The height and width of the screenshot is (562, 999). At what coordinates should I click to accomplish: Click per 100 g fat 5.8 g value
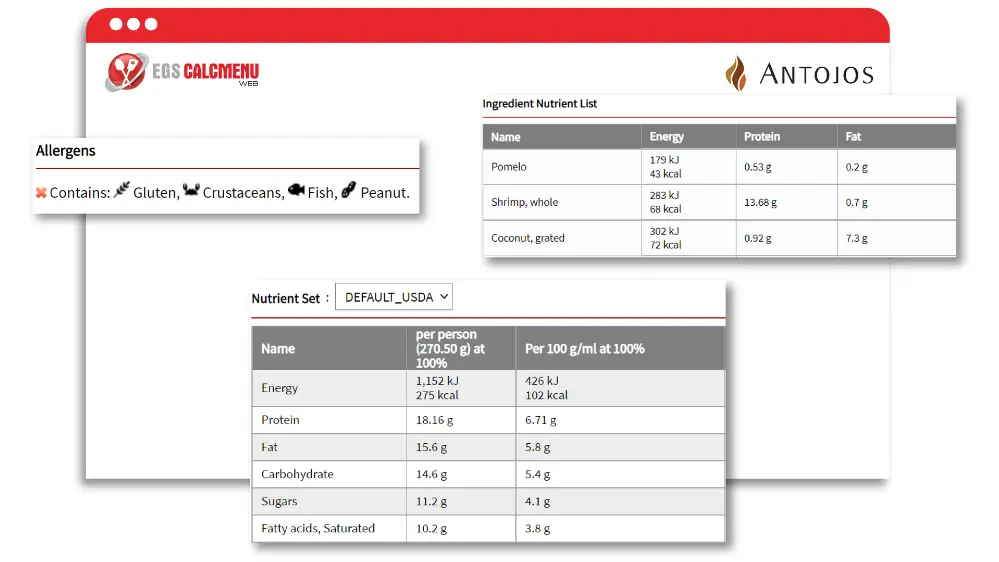click(537, 447)
